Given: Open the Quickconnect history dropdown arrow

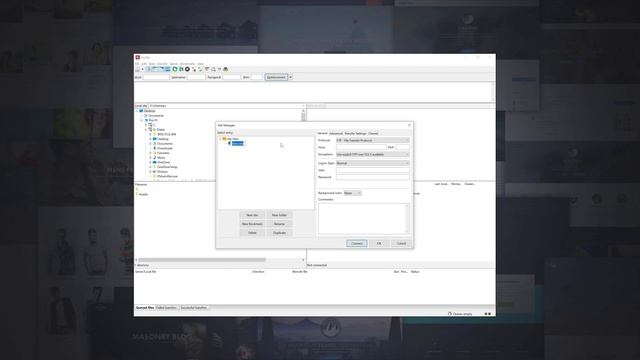Looking at the screenshot, I should pyautogui.click(x=291, y=77).
